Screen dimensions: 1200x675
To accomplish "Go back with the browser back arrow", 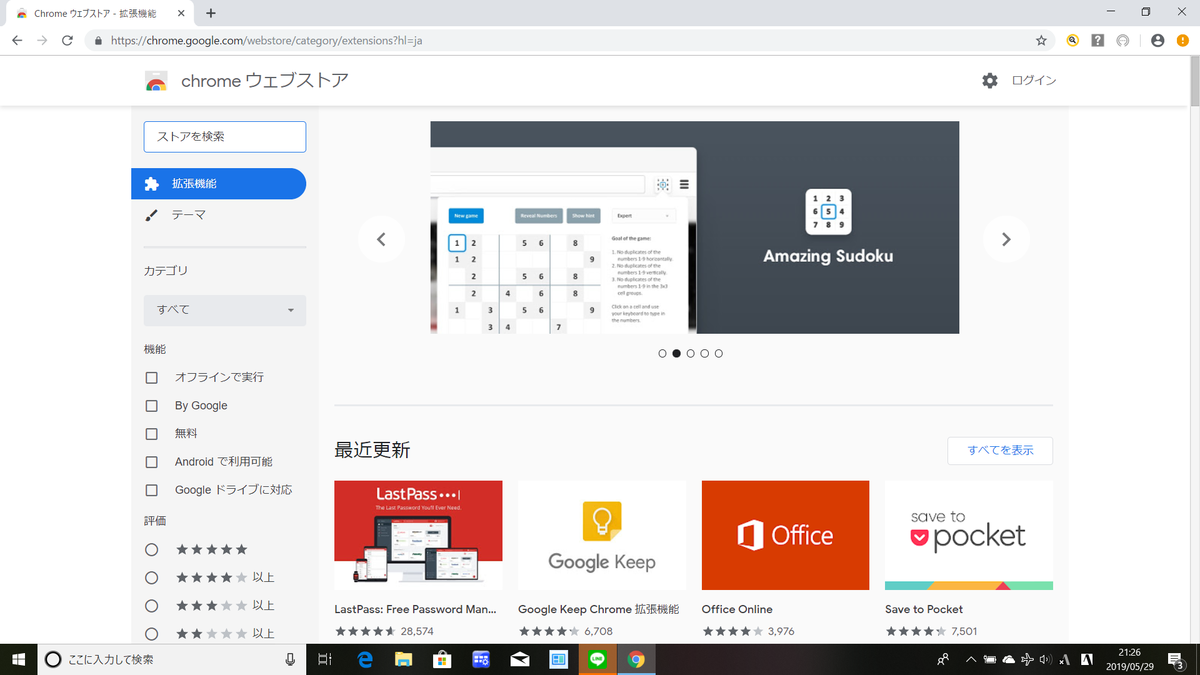I will pos(17,41).
